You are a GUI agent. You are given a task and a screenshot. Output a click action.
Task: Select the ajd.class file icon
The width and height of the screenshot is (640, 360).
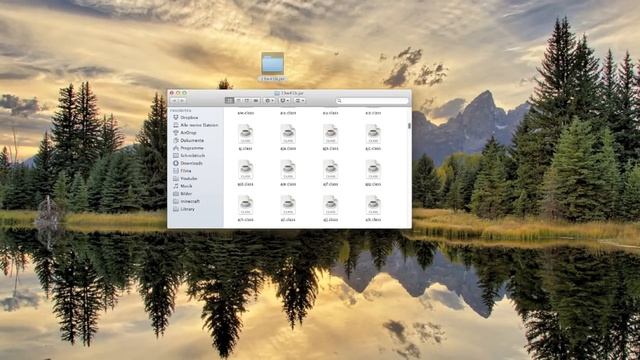(x=245, y=170)
